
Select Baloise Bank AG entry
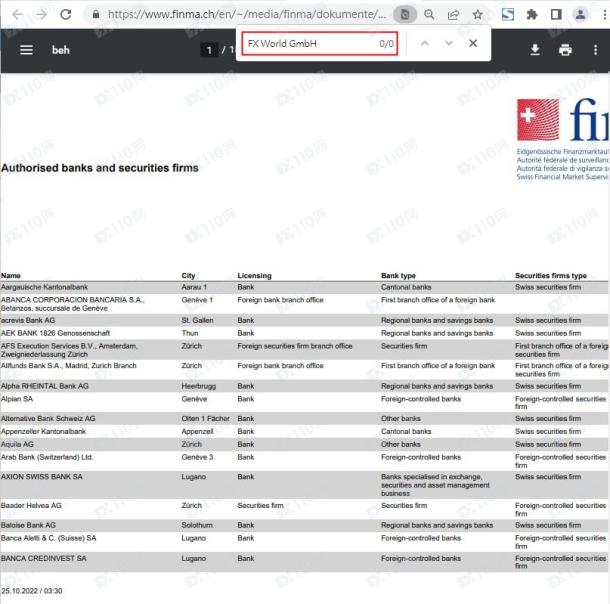[x=28, y=525]
